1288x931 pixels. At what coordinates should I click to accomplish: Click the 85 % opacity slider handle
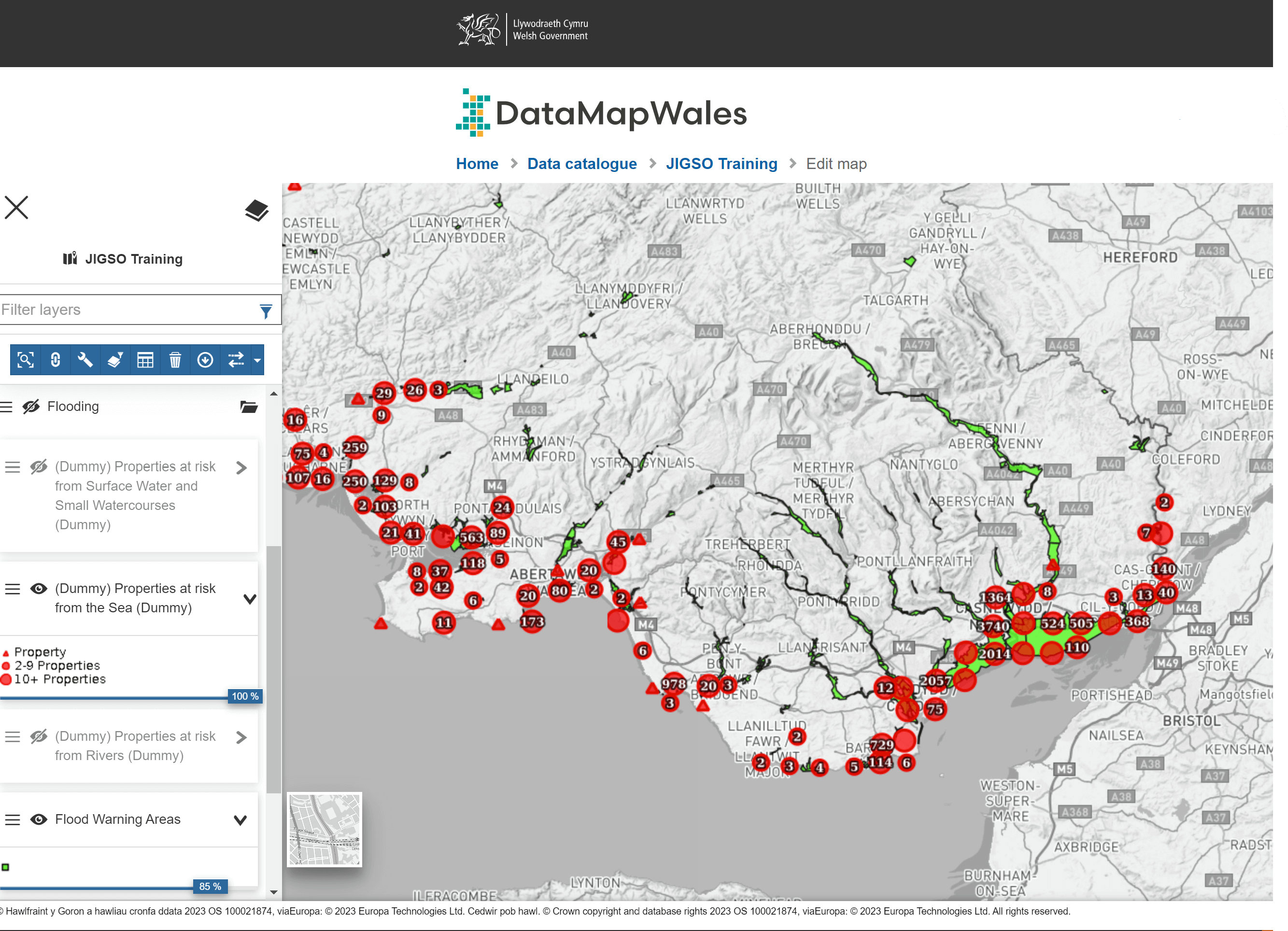[210, 886]
